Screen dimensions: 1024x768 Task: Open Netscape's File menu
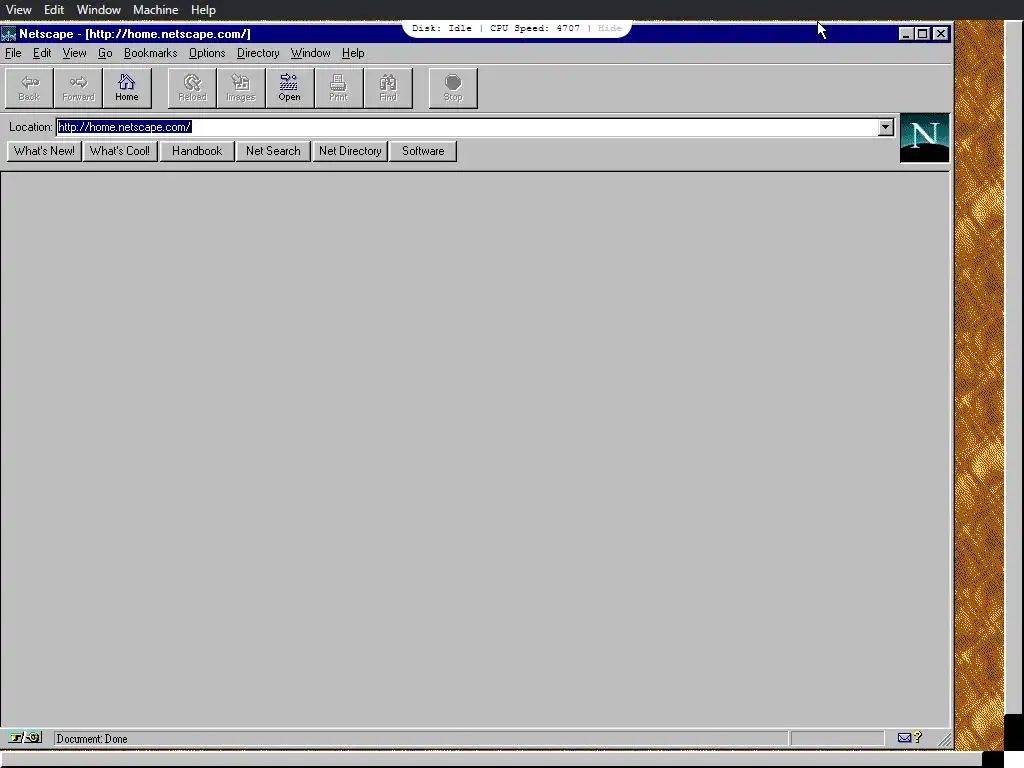point(13,53)
